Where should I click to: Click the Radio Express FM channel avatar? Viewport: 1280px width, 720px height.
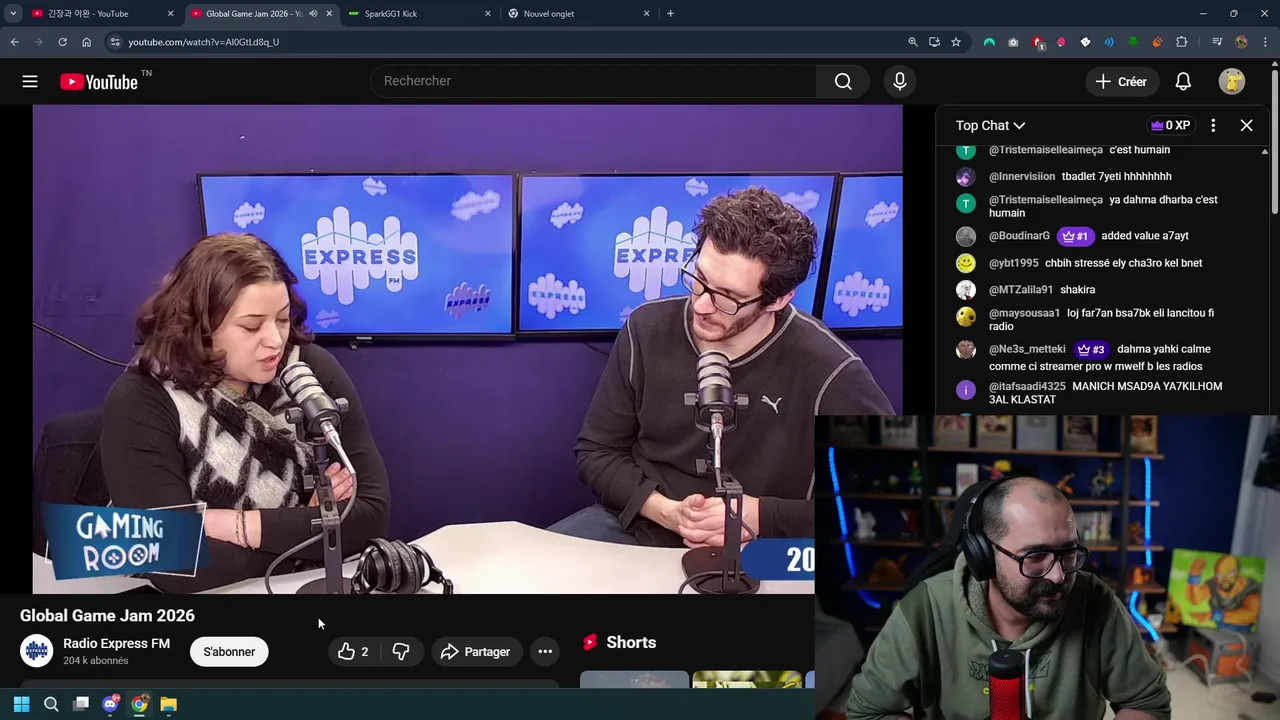tap(37, 651)
